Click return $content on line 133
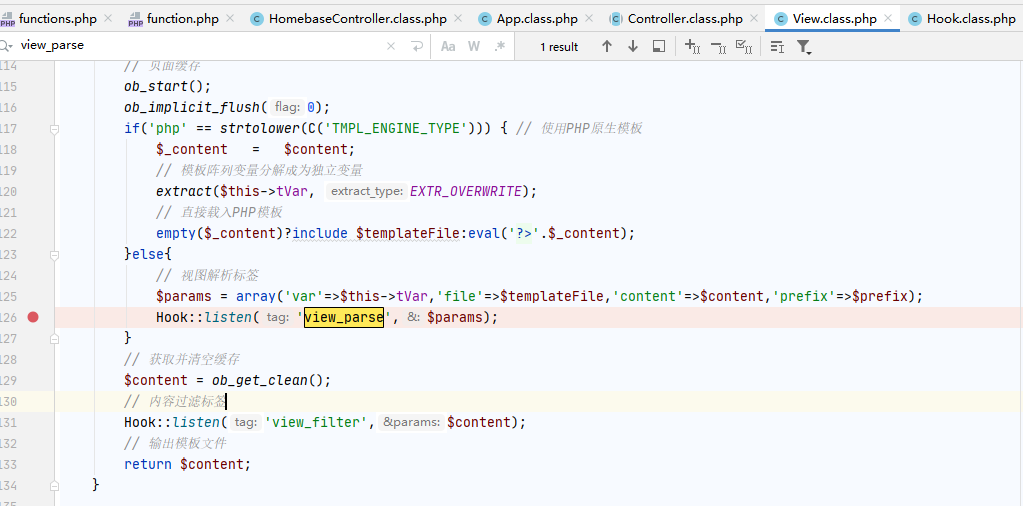 coord(187,464)
